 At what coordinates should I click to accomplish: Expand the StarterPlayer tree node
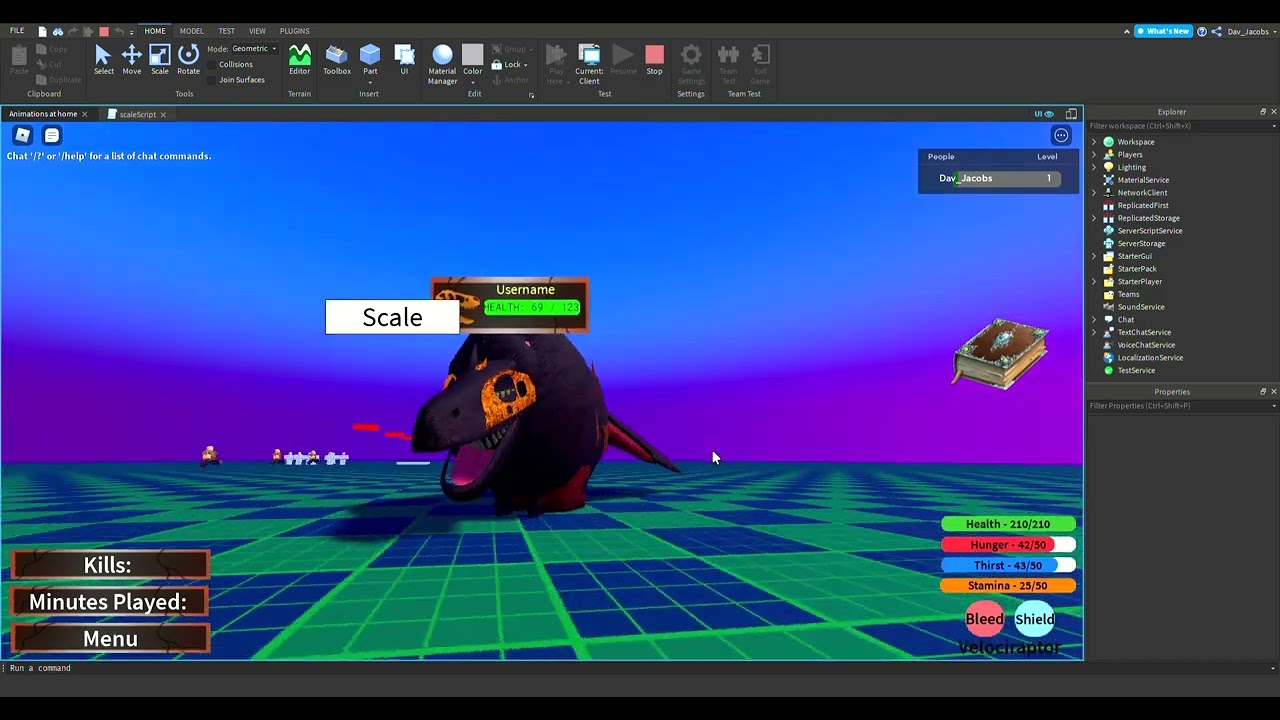click(x=1094, y=282)
